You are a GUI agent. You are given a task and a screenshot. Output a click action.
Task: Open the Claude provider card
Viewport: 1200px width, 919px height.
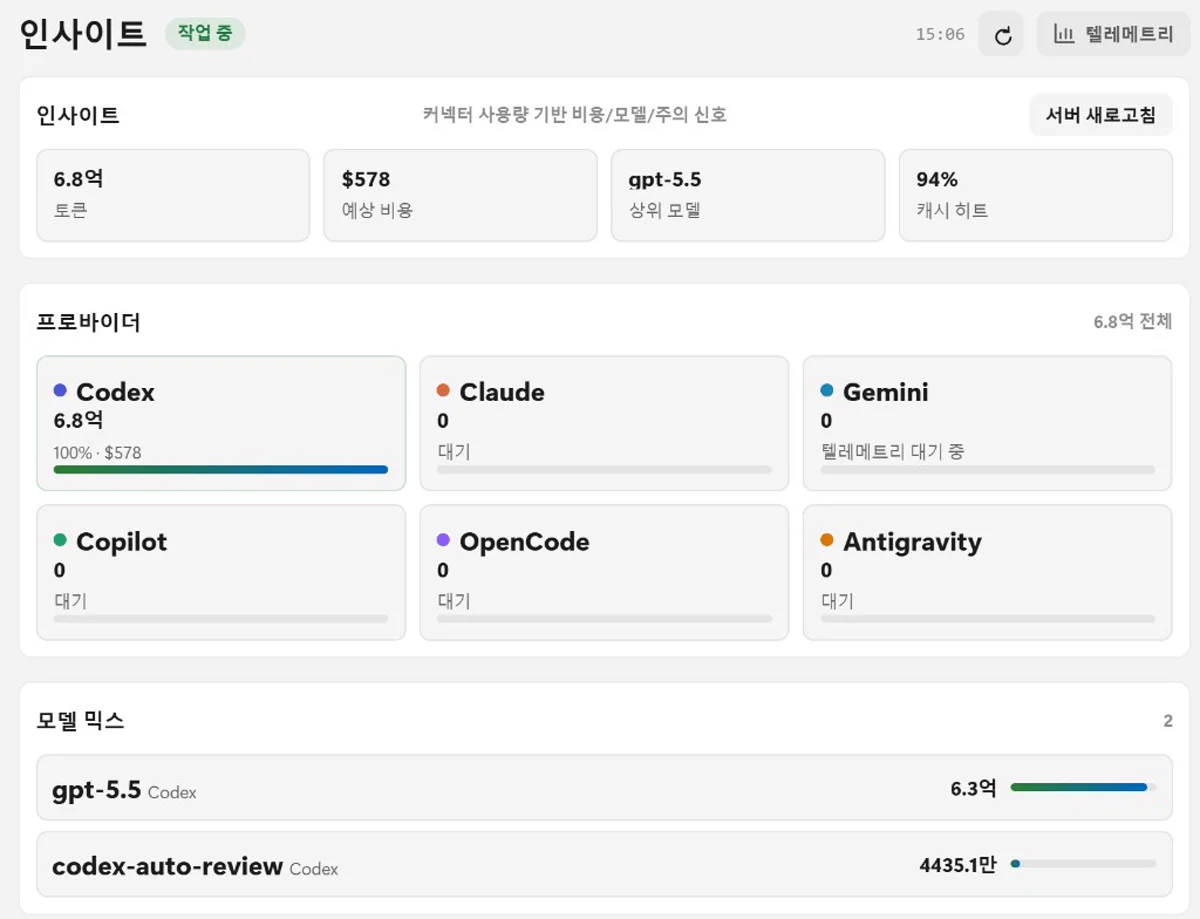(605, 424)
